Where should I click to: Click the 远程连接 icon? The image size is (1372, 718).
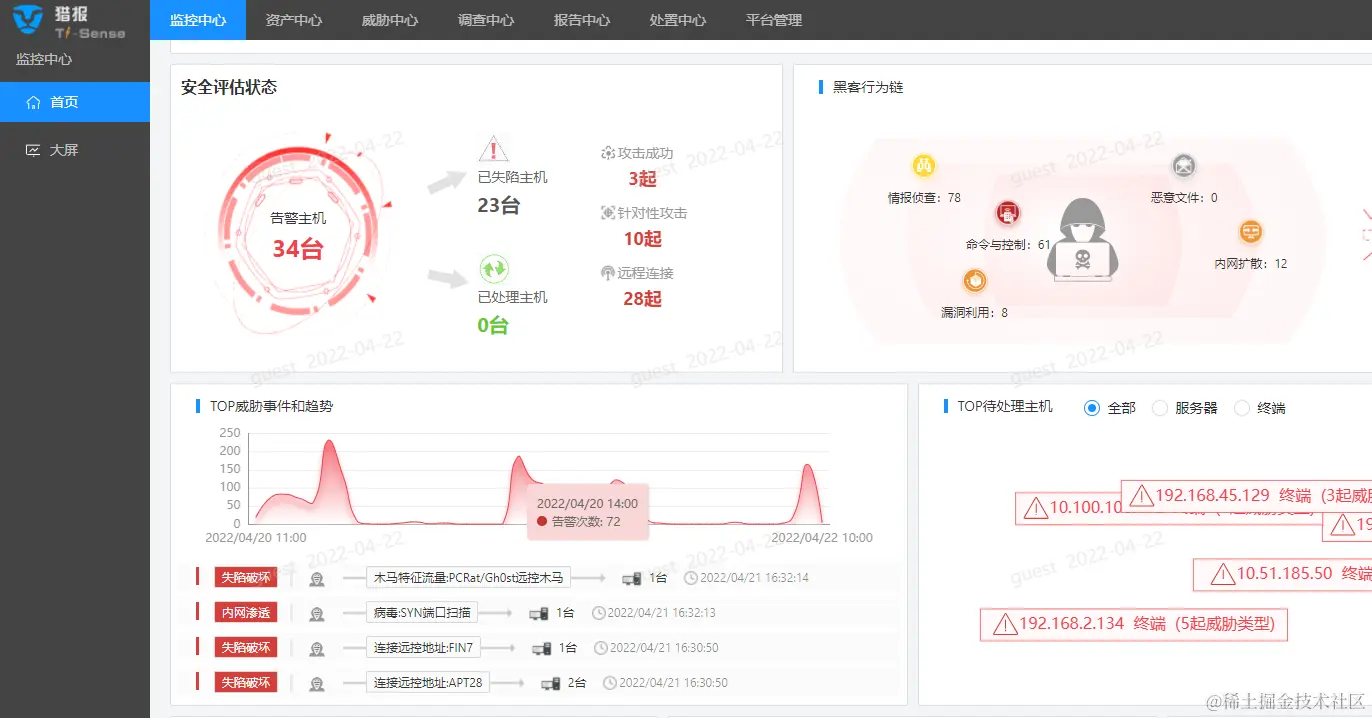[607, 273]
